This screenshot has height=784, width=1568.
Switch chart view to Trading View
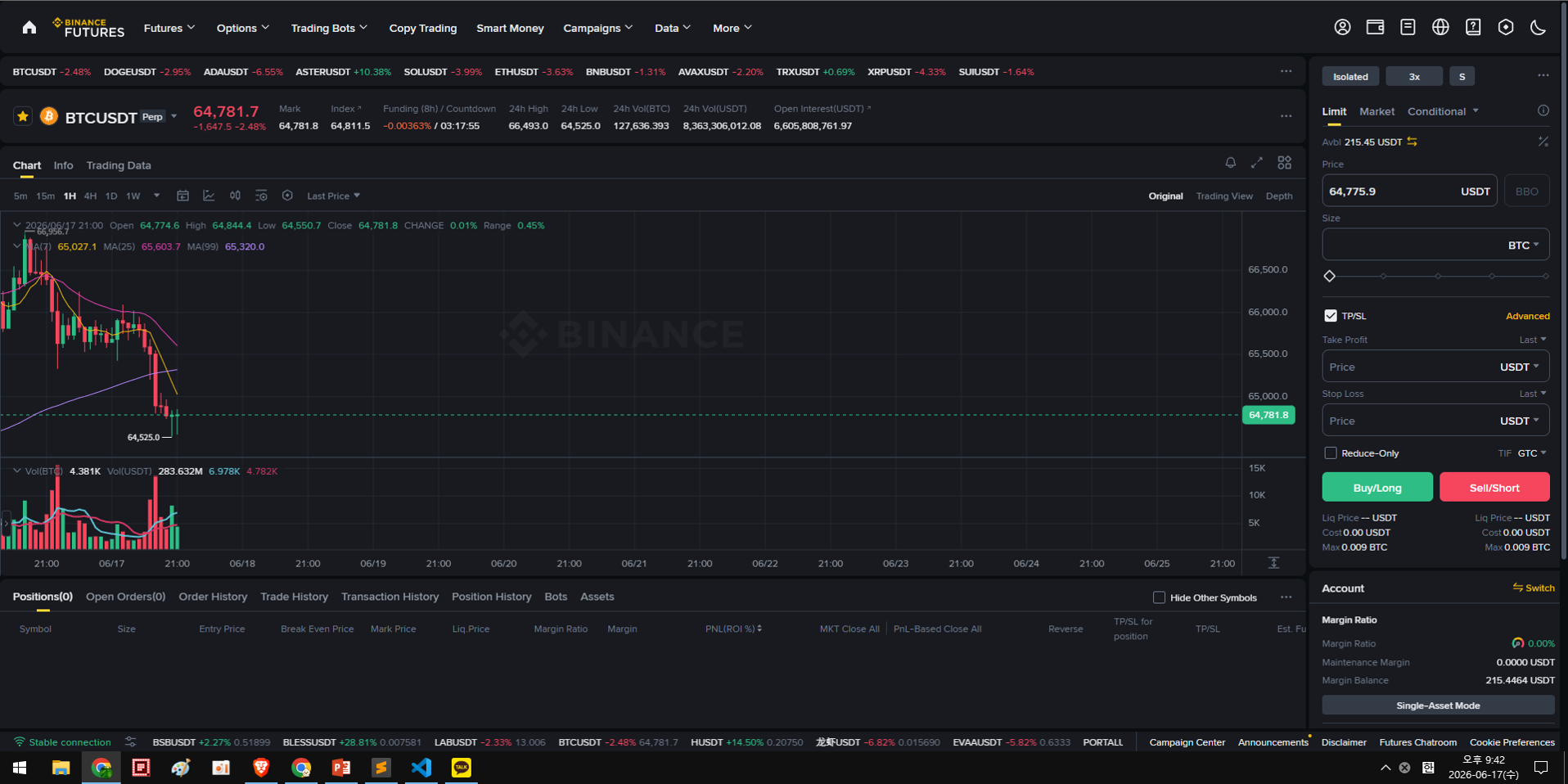(x=1224, y=196)
